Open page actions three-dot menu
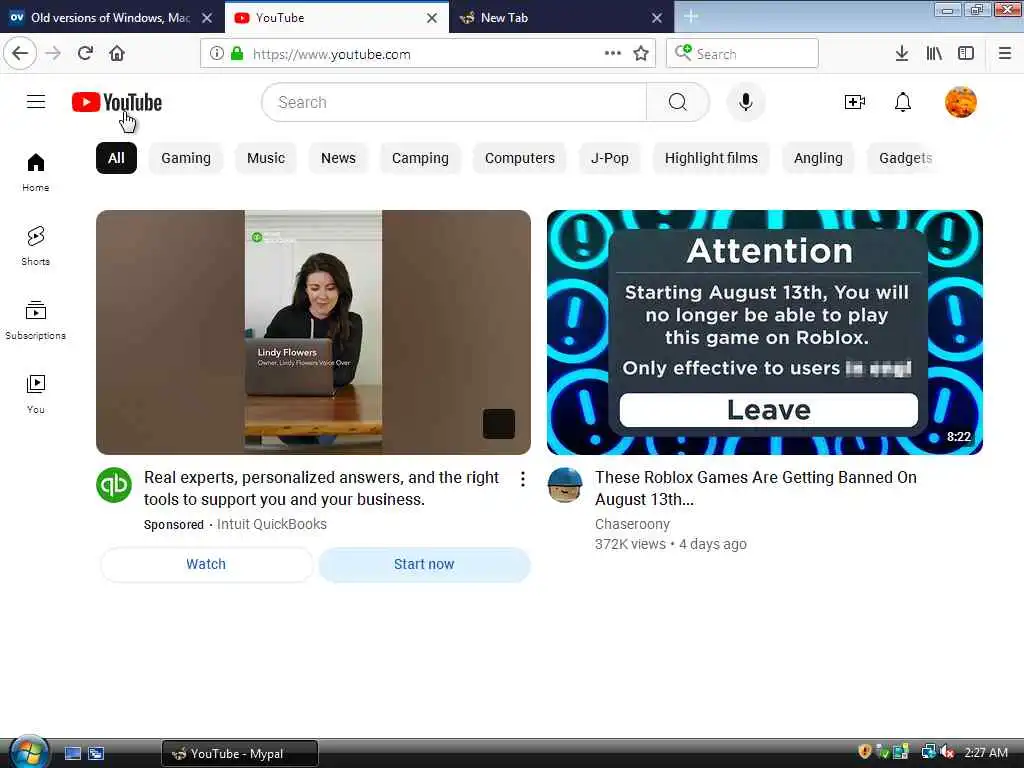The height and width of the screenshot is (768, 1024). (613, 54)
